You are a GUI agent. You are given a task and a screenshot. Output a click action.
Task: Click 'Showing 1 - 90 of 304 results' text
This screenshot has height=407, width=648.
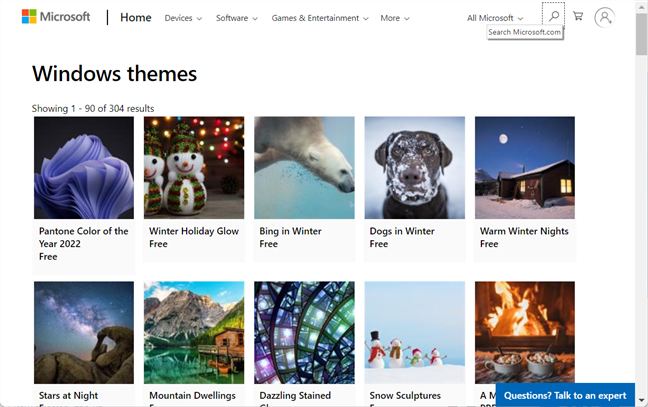point(93,108)
